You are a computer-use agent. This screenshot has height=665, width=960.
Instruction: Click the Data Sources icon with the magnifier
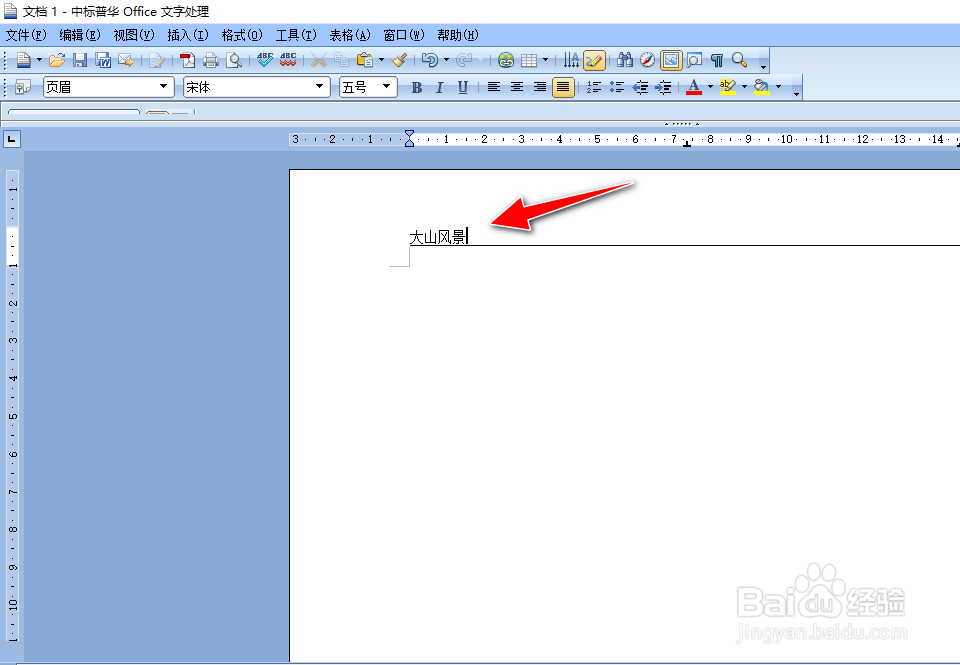(694, 60)
